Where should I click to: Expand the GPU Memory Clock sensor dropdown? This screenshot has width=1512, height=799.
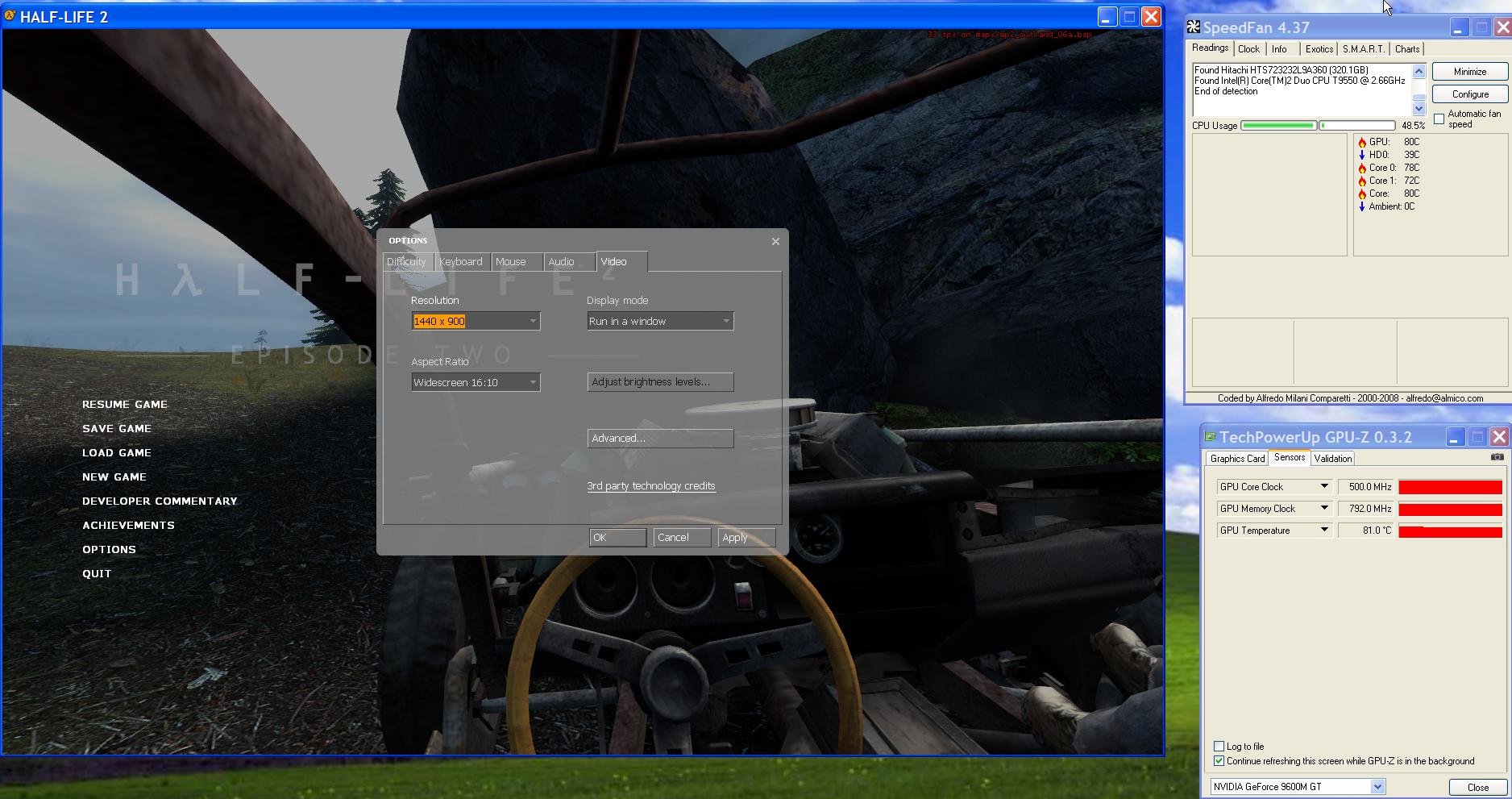(x=1323, y=508)
